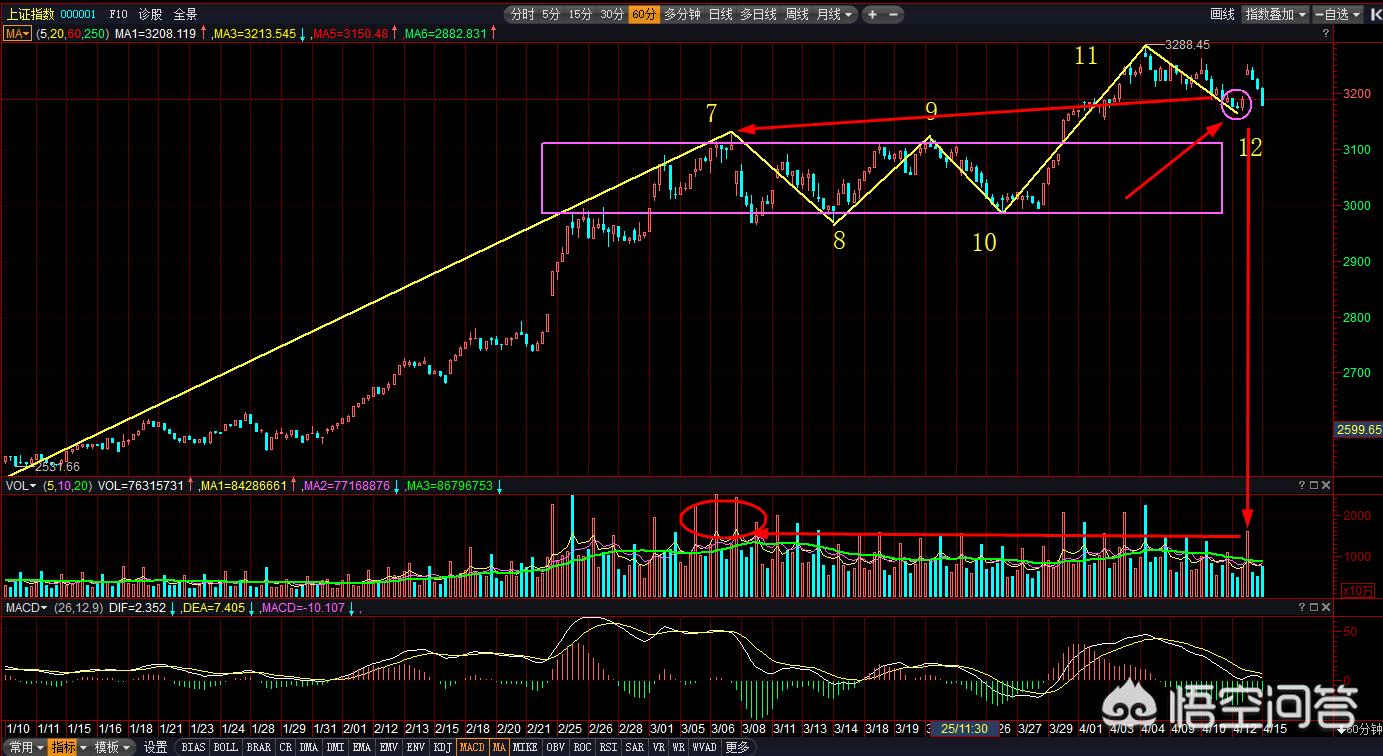Click the MACD parameters (26,12,9)
Screen dimensions: 1383x756
tap(80, 607)
